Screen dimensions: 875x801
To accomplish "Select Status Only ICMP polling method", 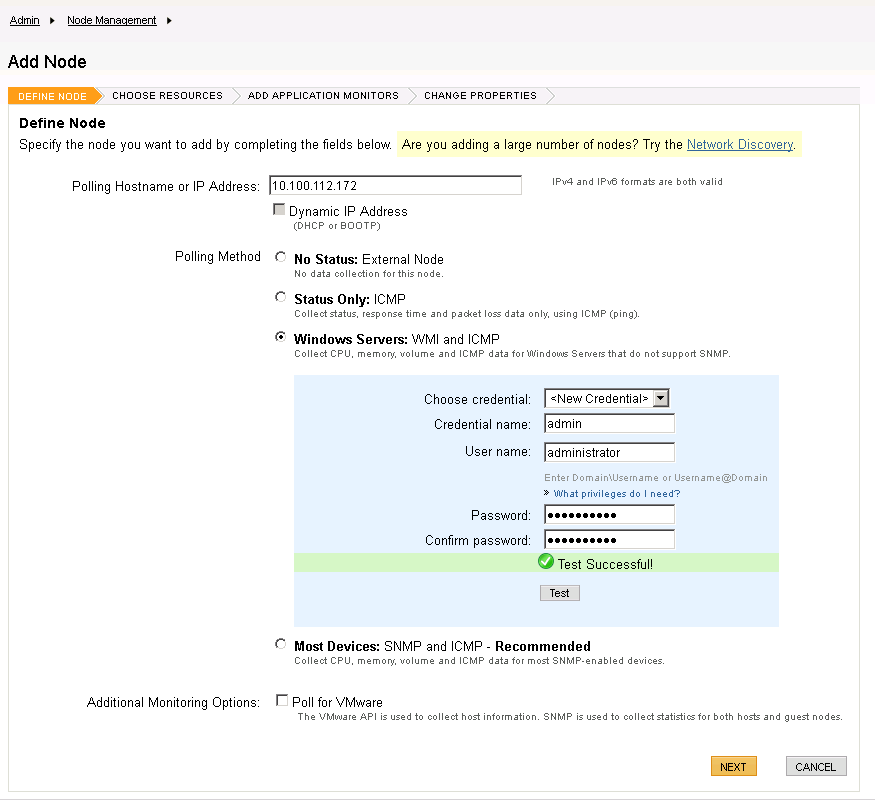I will 280,298.
